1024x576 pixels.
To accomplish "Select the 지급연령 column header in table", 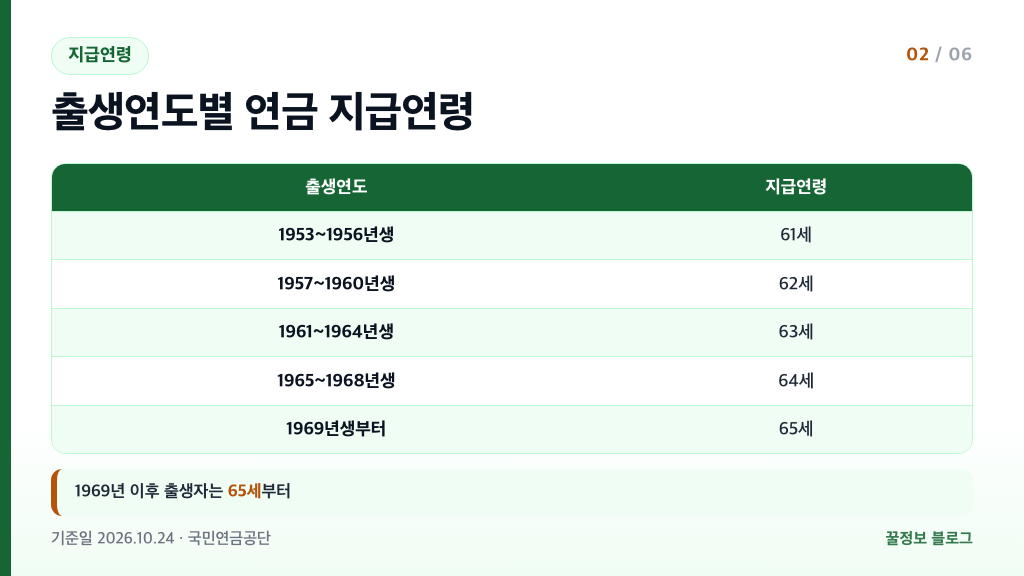I will 795,187.
